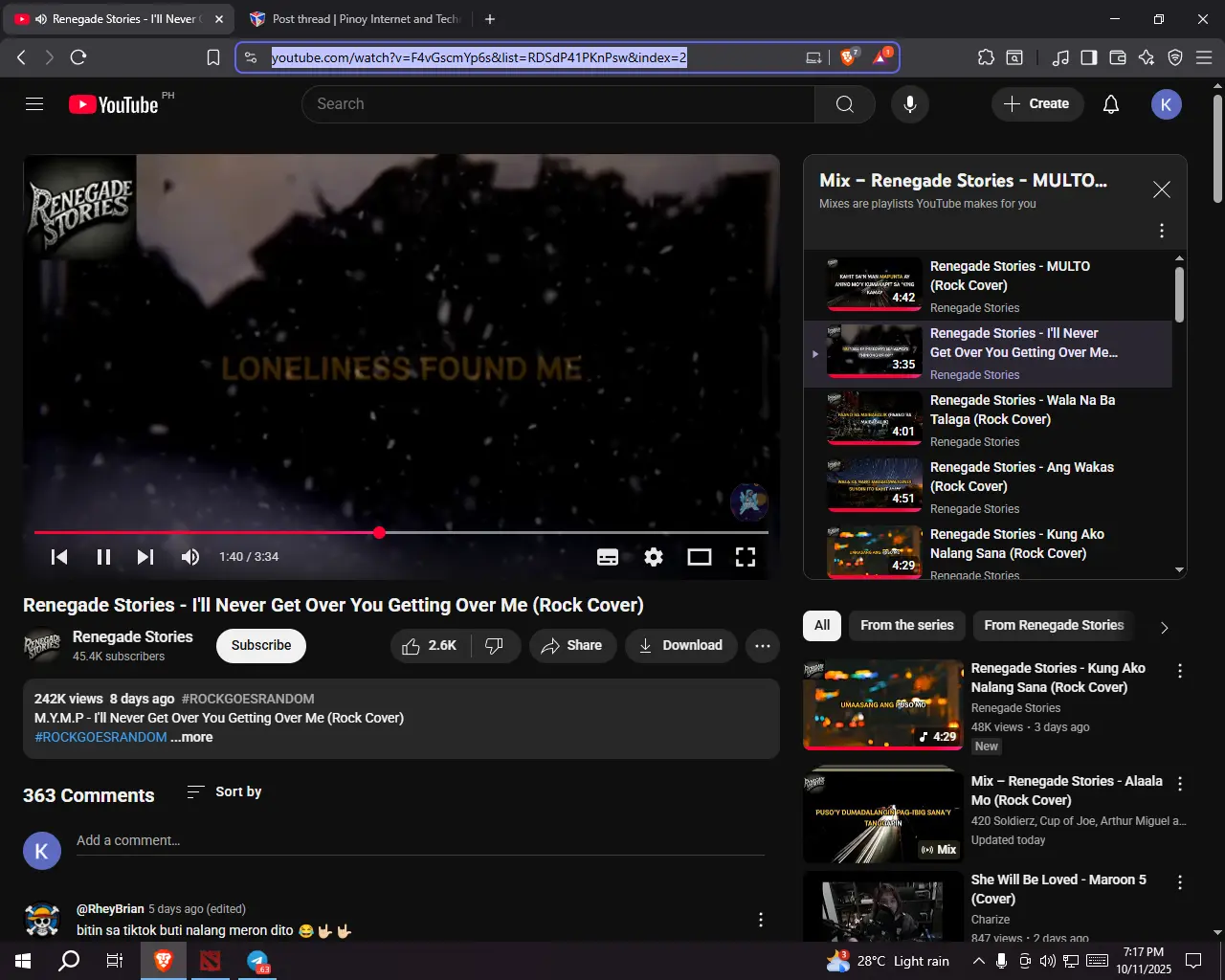Open the YouTube guide hamburger menu

pos(34,104)
